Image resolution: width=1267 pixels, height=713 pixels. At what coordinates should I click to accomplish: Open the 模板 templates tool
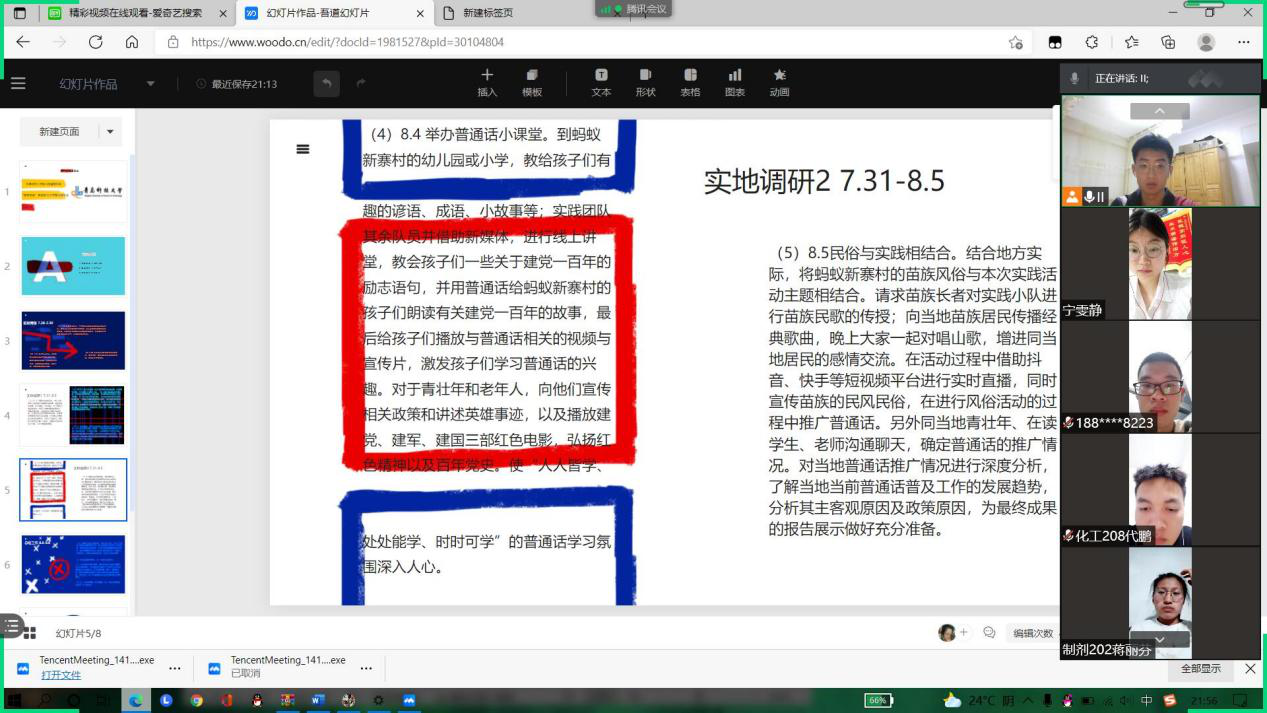(532, 76)
